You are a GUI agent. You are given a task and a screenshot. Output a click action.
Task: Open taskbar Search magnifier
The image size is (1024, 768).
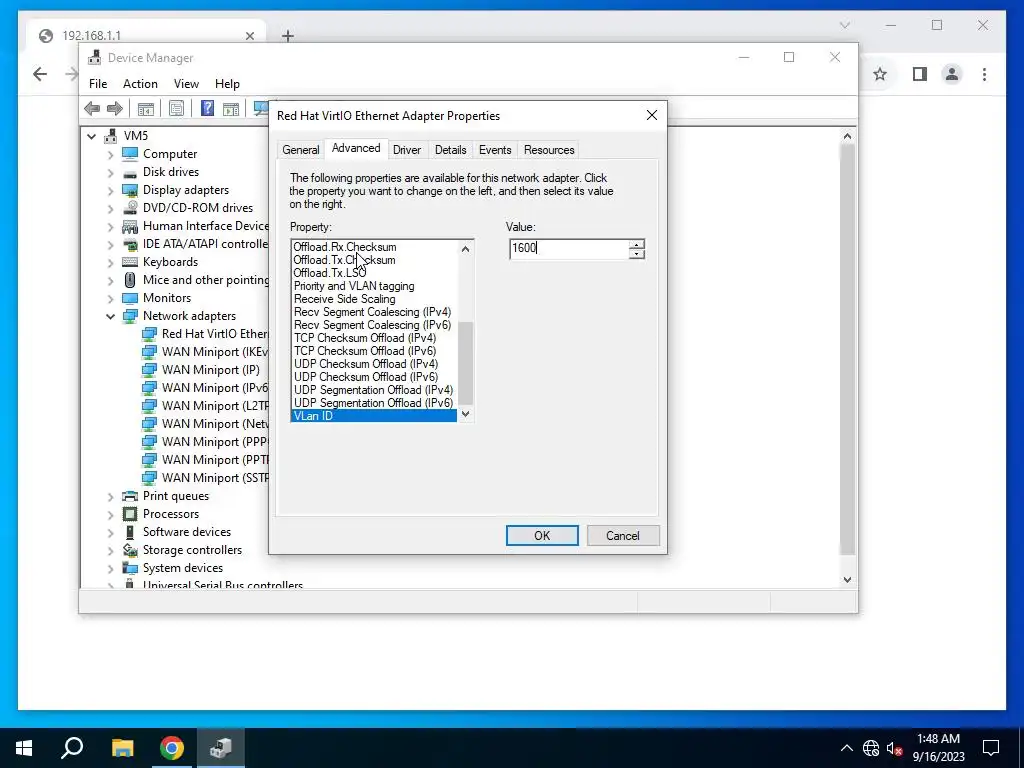tap(72, 748)
